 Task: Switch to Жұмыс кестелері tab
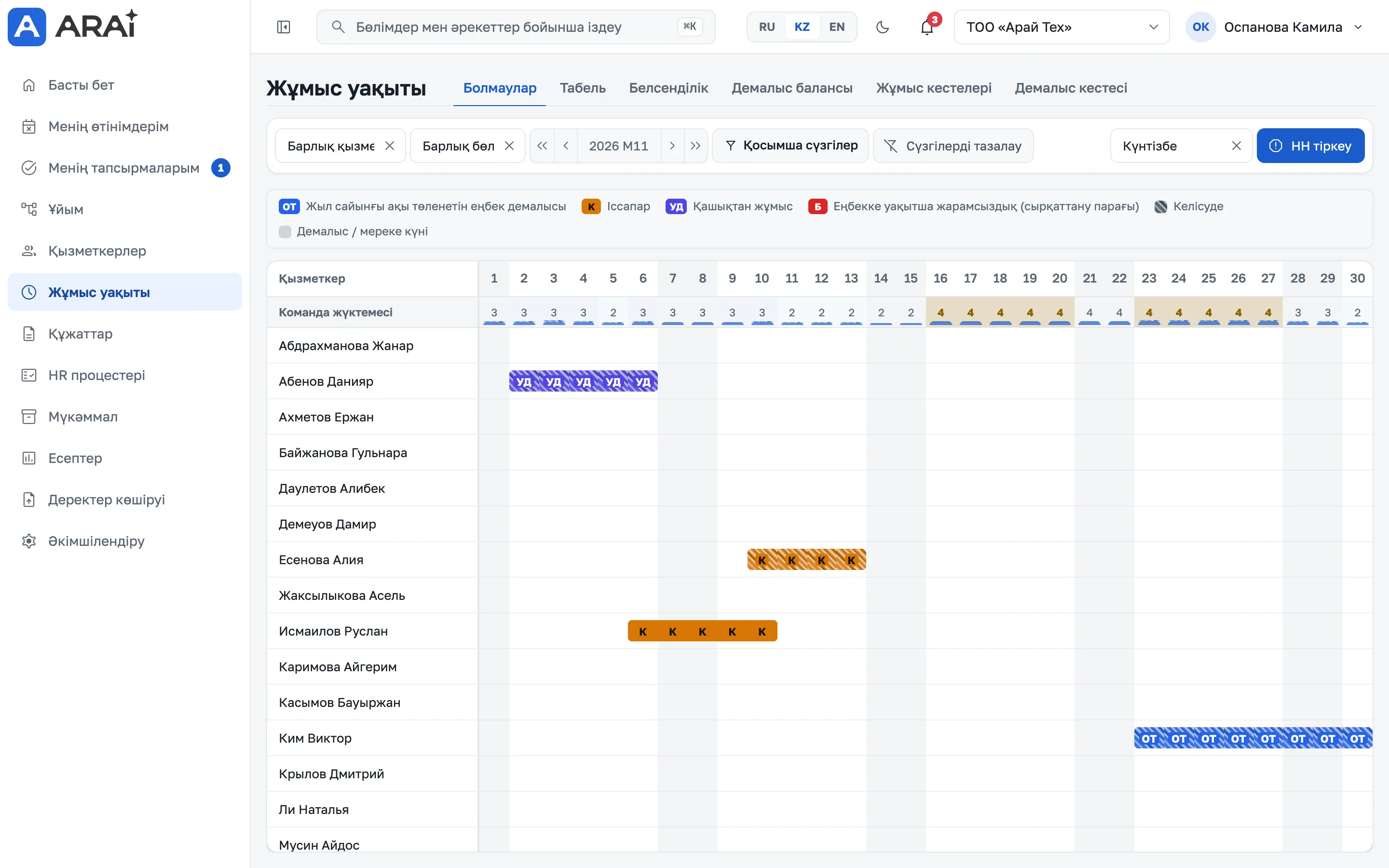click(x=934, y=88)
